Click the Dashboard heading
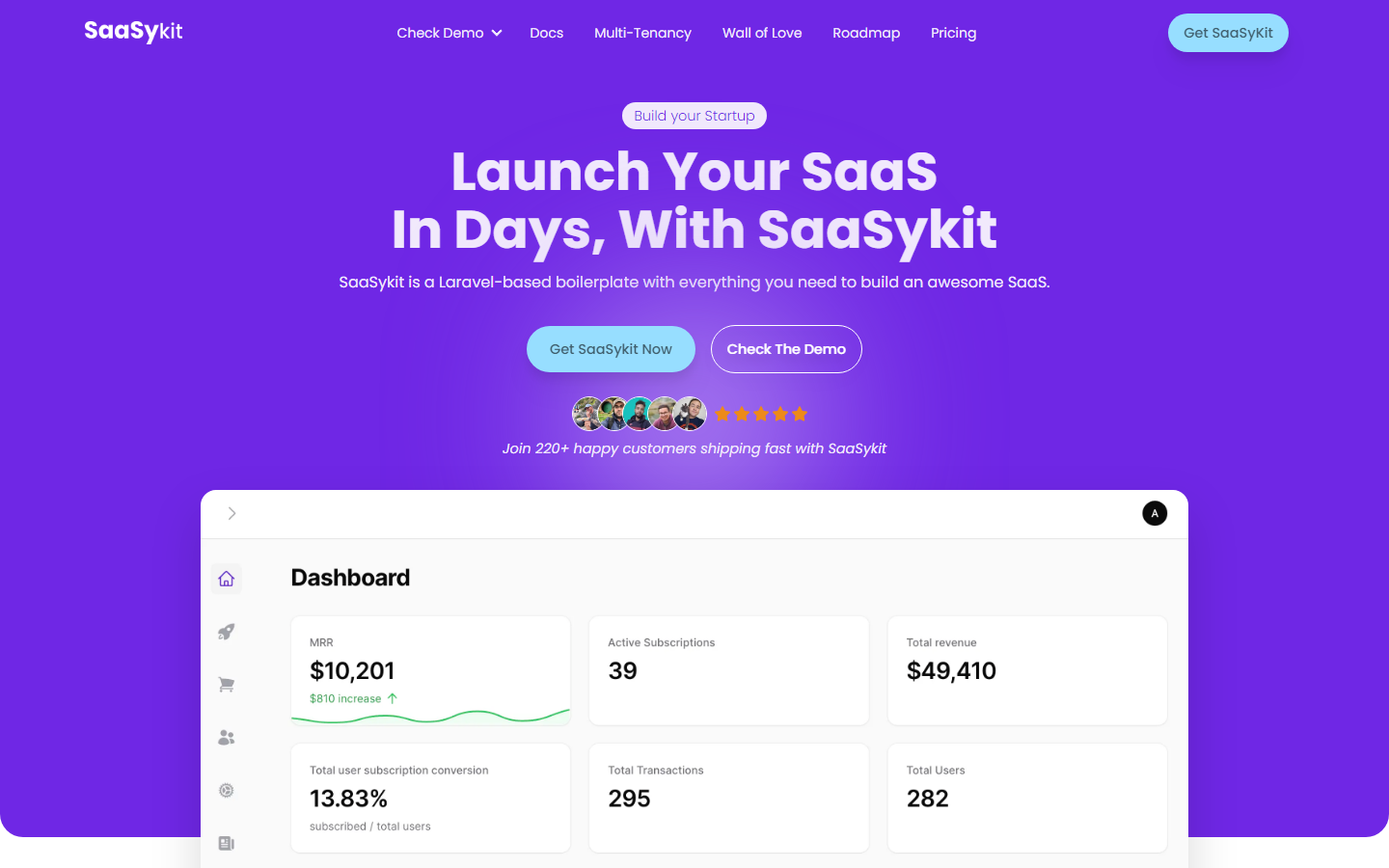 coord(351,578)
